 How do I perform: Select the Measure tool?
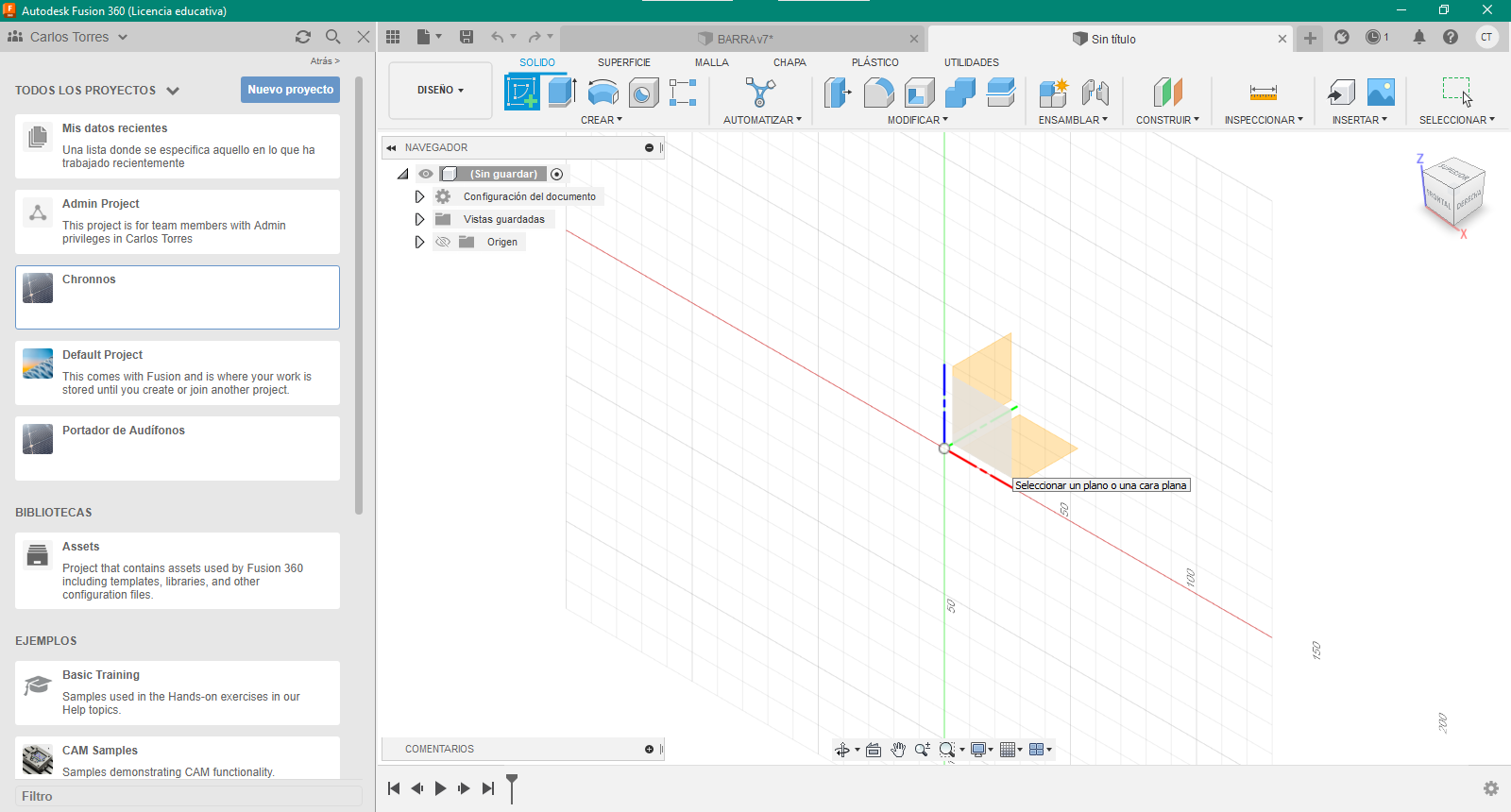click(1263, 93)
